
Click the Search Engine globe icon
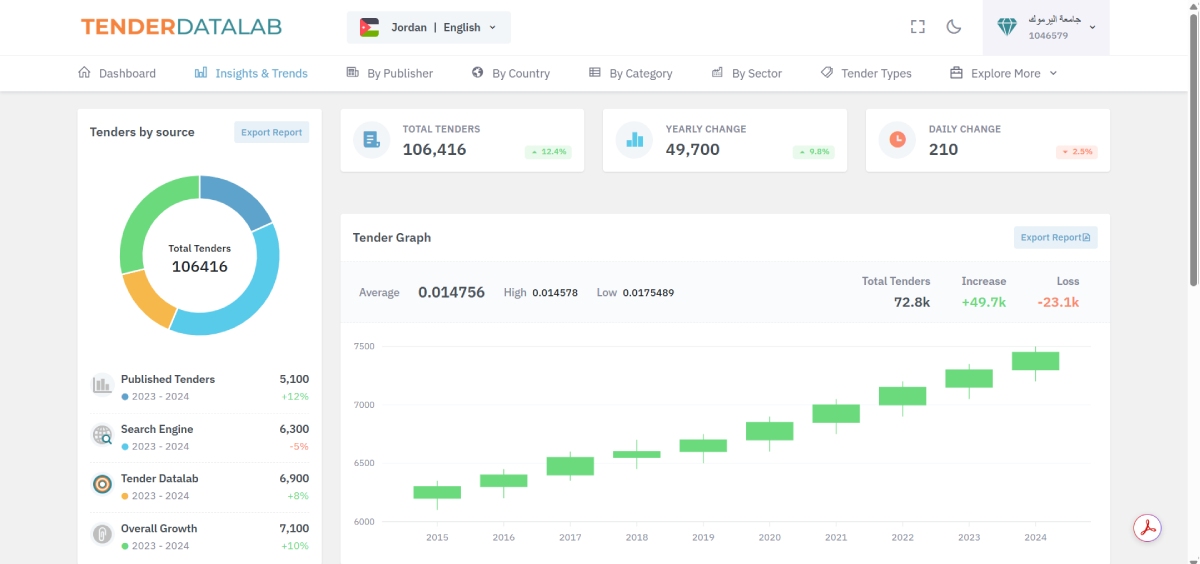(102, 435)
